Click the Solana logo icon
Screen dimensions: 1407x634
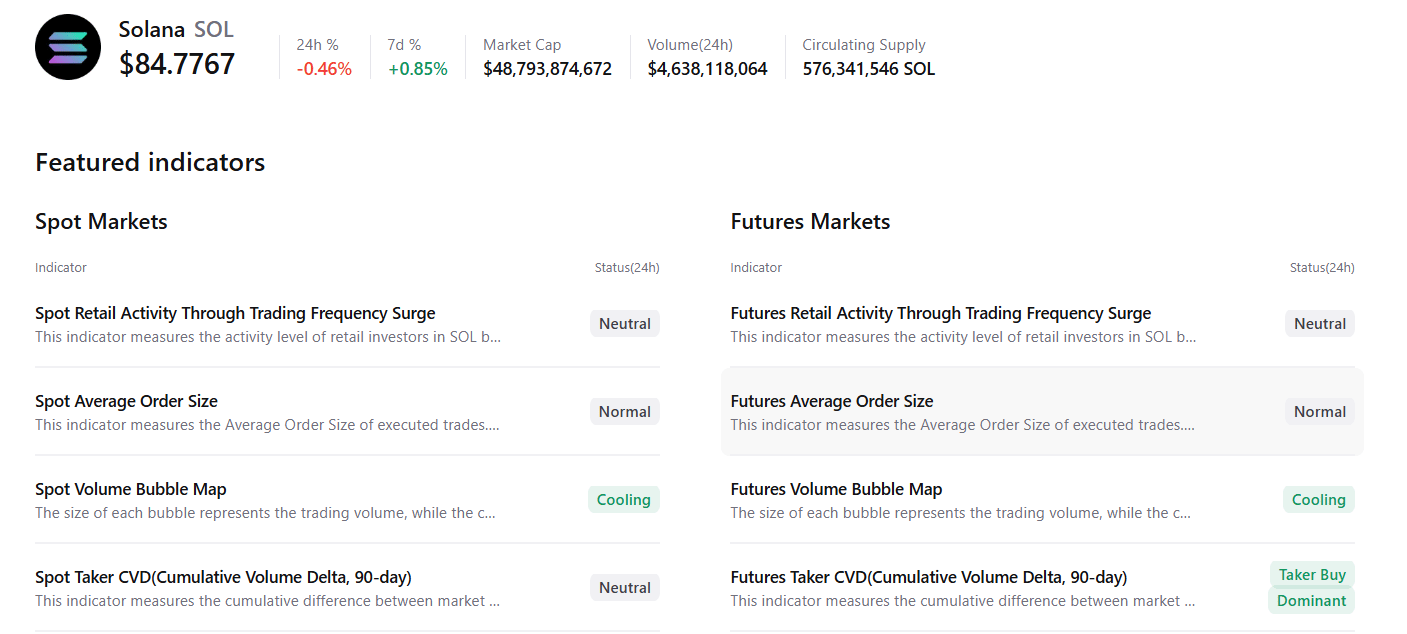point(68,47)
